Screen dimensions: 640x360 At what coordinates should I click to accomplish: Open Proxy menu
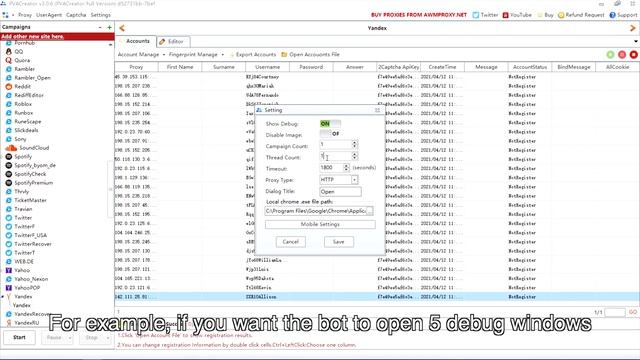pyautogui.click(x=24, y=15)
